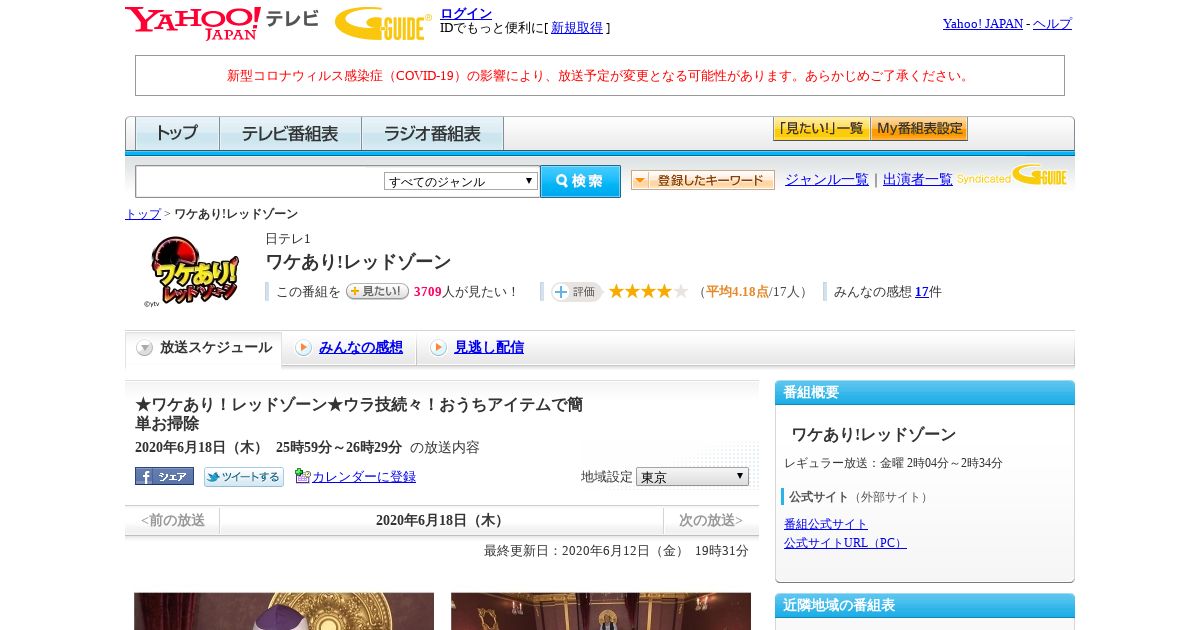Click into the keyword search text field
Screen dimensions: 1200x630
coord(260,181)
